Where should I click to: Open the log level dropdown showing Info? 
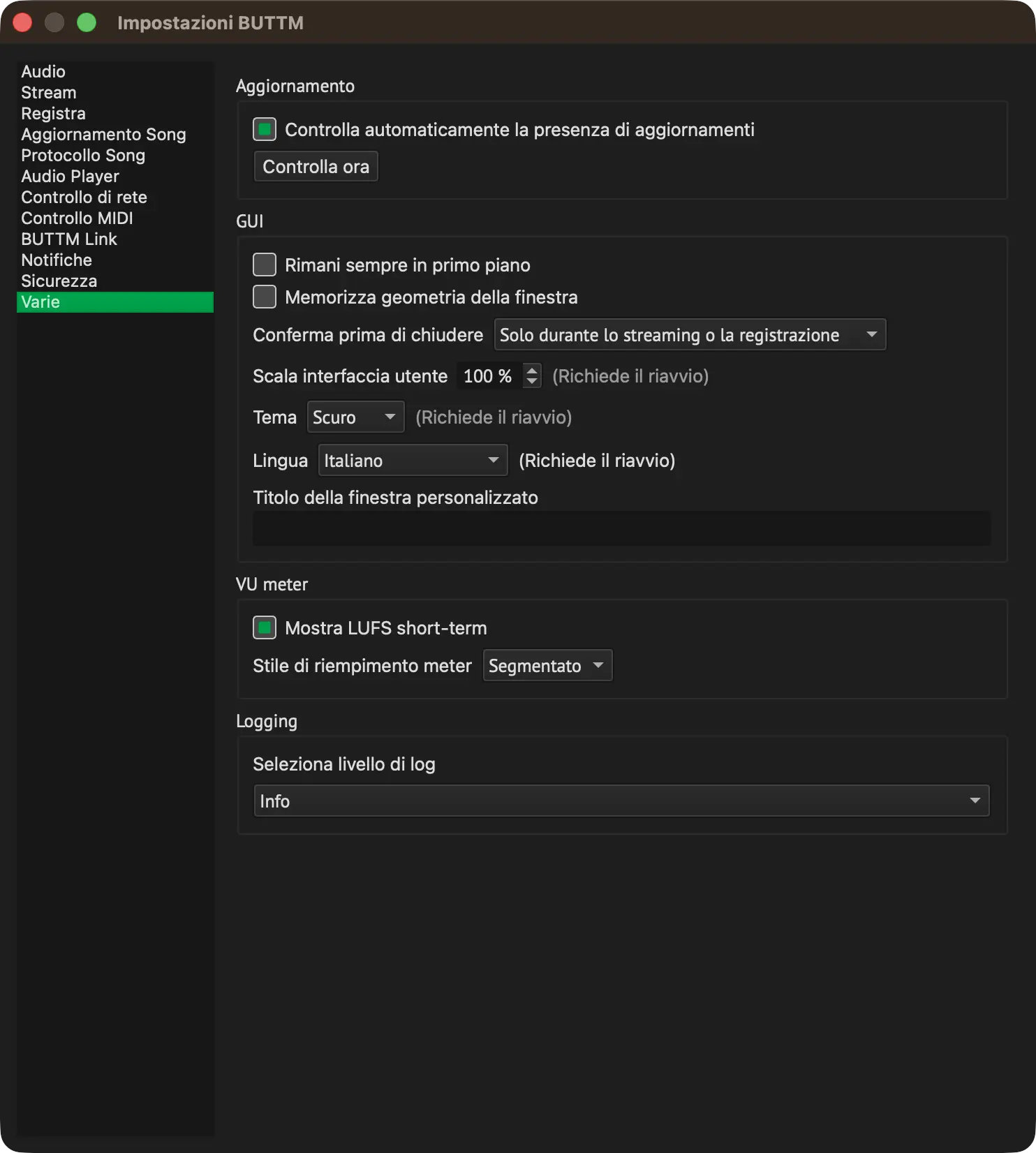(621, 801)
